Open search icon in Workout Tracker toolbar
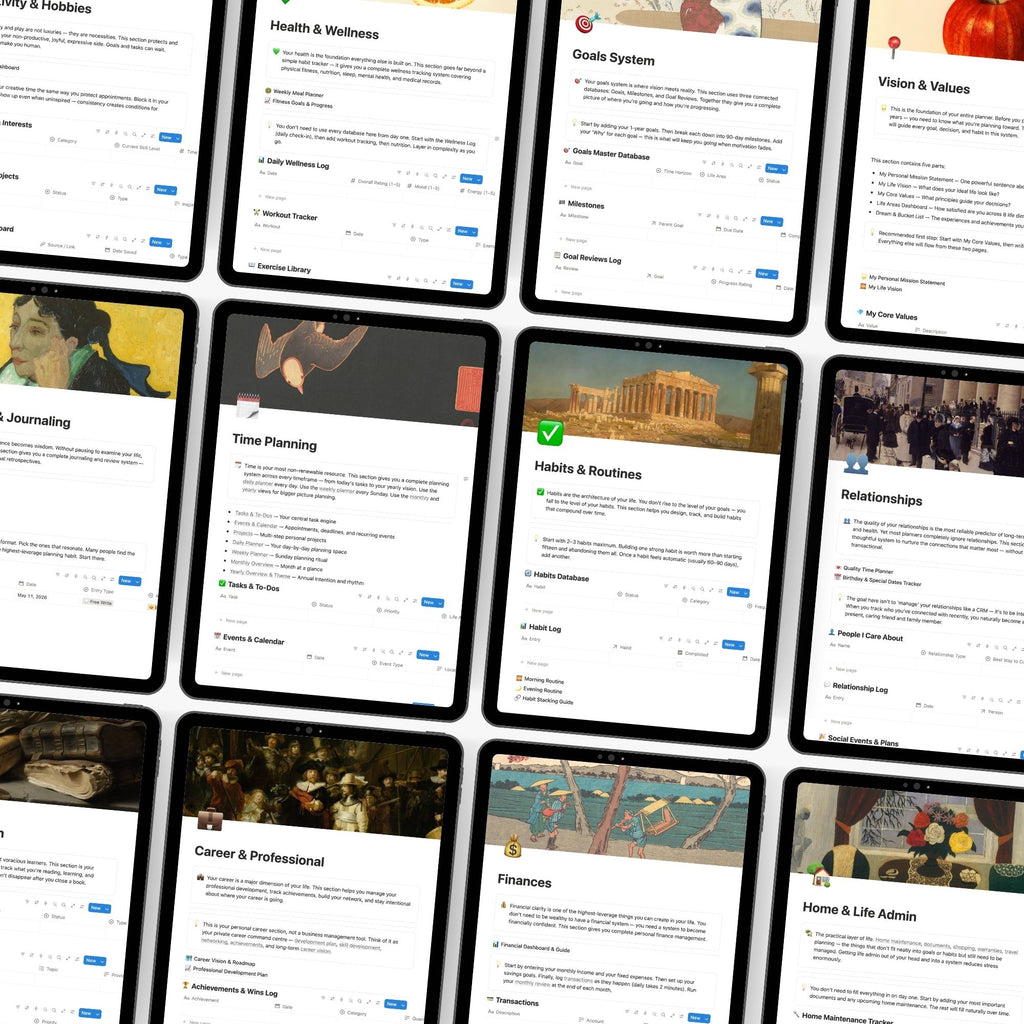Screen dimensions: 1024x1024 click(x=430, y=228)
